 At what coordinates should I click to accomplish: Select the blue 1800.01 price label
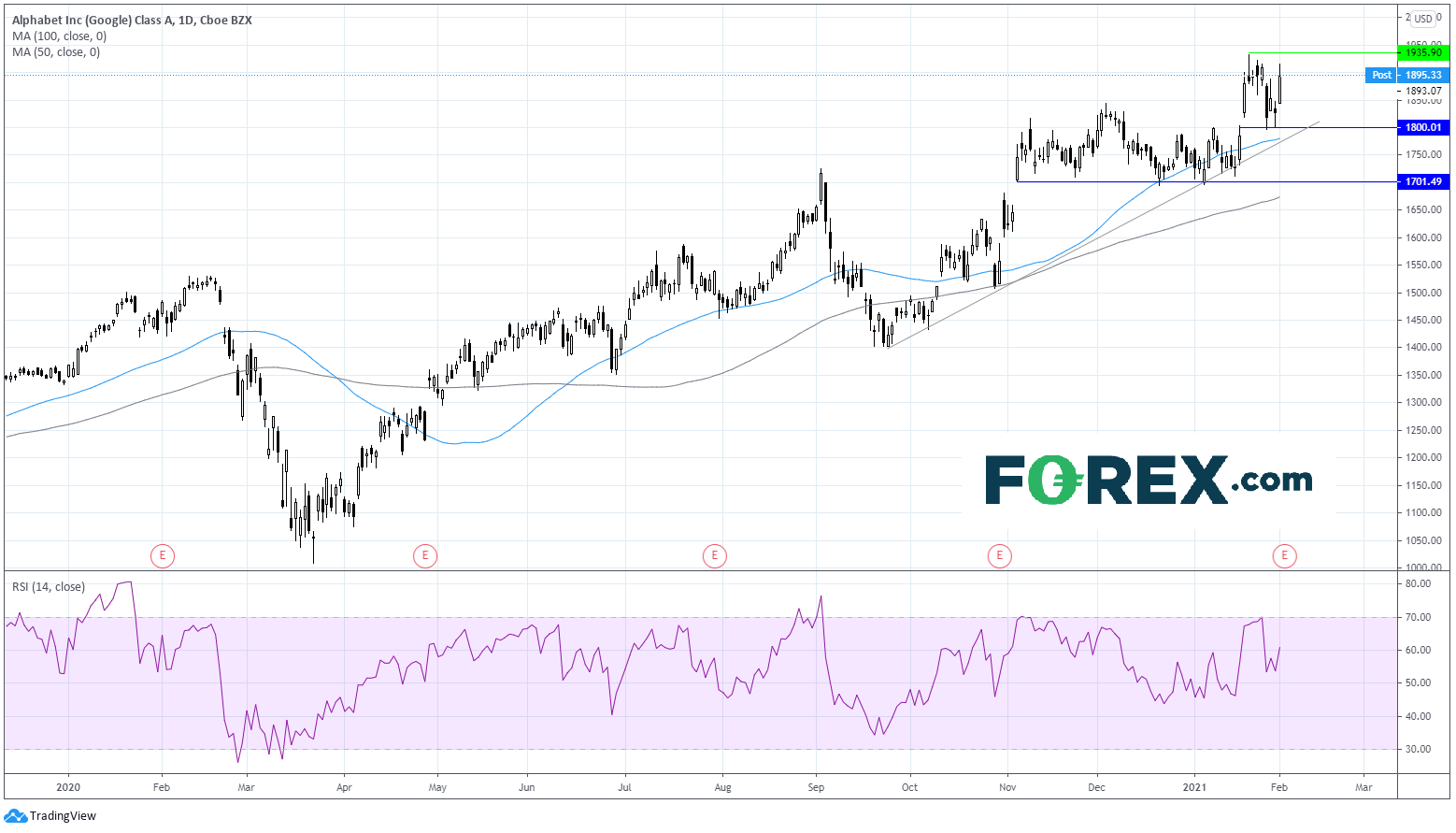(1423, 127)
